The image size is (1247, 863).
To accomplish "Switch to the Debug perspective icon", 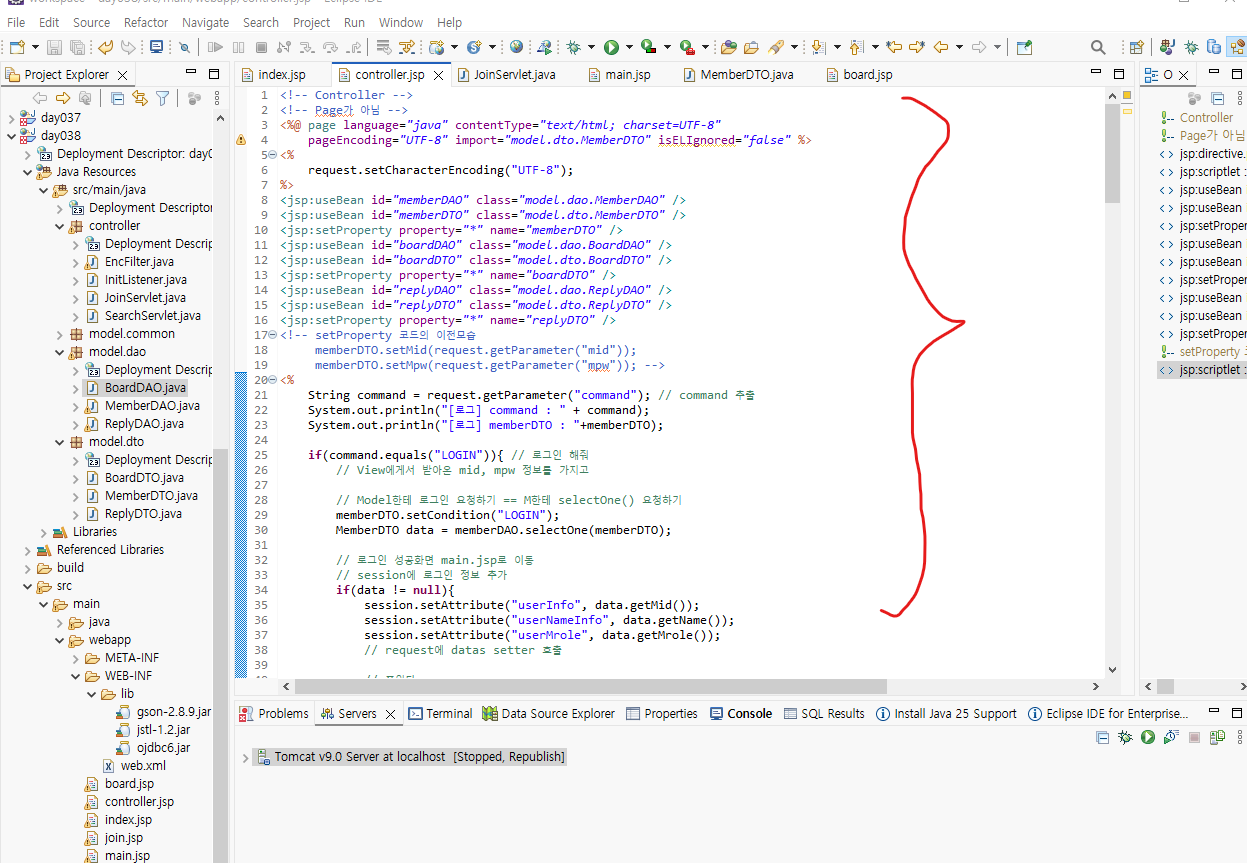I will point(1192,47).
